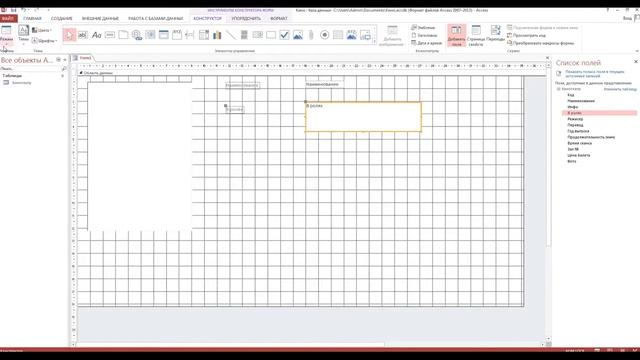The height and width of the screenshot is (360, 640).
Task: Toggle the Добавить поля button
Action: 456,35
